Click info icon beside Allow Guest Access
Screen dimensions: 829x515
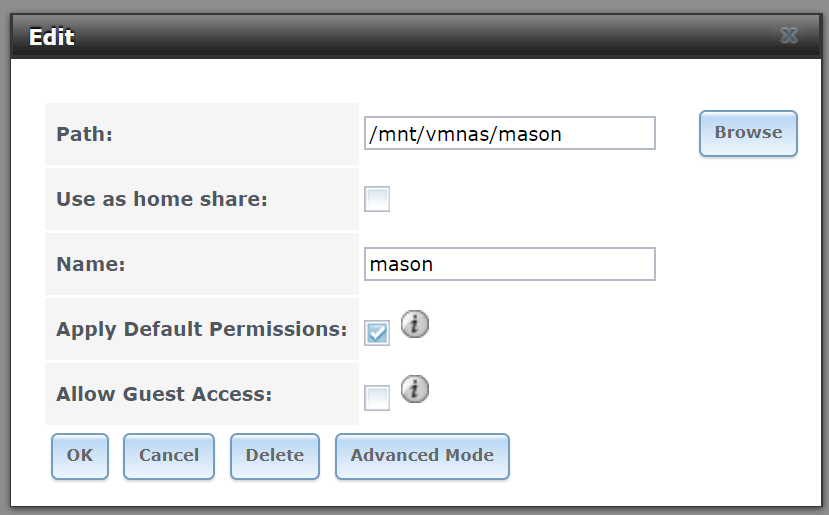coord(414,389)
